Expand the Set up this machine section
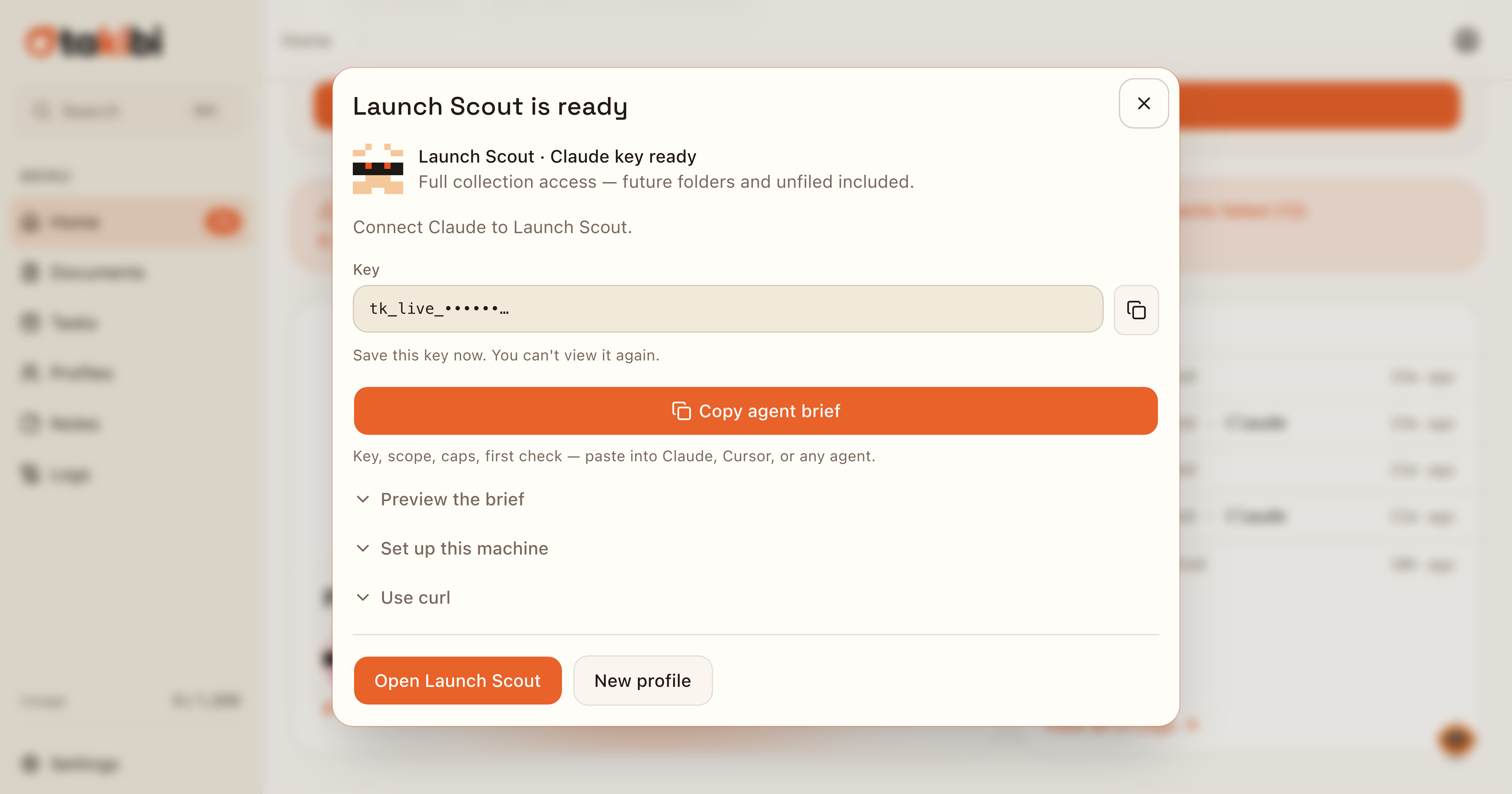 pyautogui.click(x=452, y=549)
